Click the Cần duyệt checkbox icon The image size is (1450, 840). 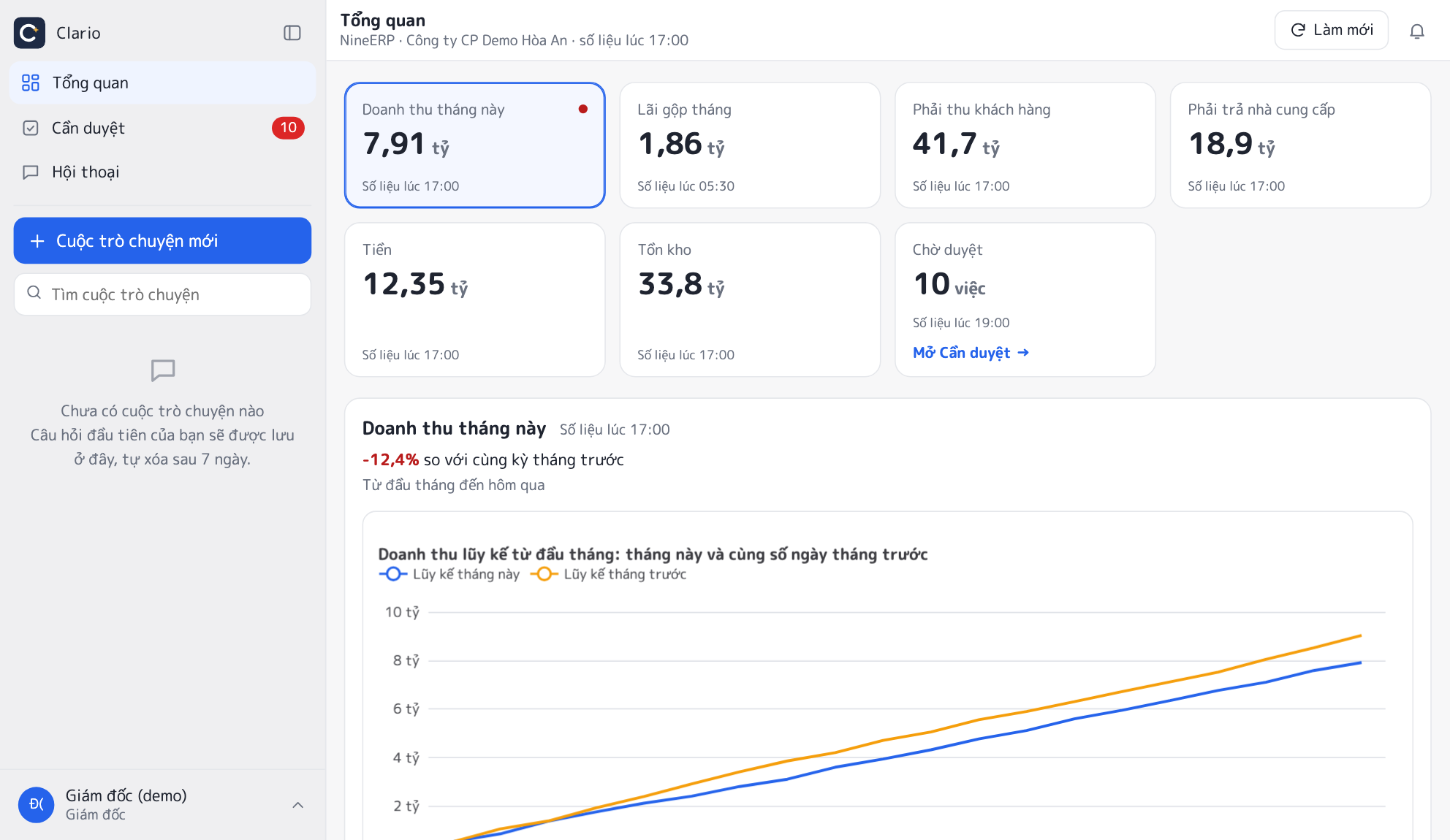click(x=31, y=128)
